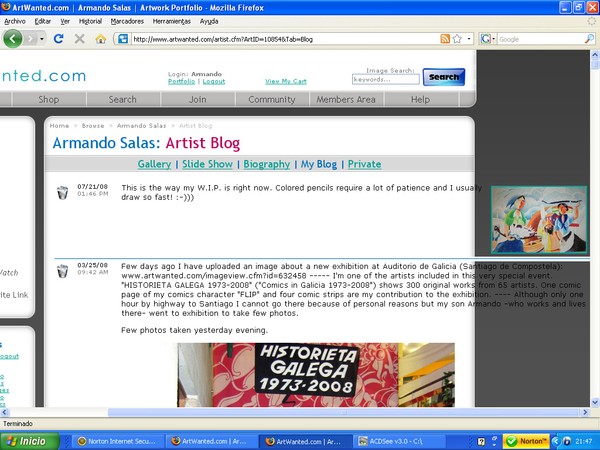
Task: Select the Search navigation tab
Action: [x=122, y=99]
